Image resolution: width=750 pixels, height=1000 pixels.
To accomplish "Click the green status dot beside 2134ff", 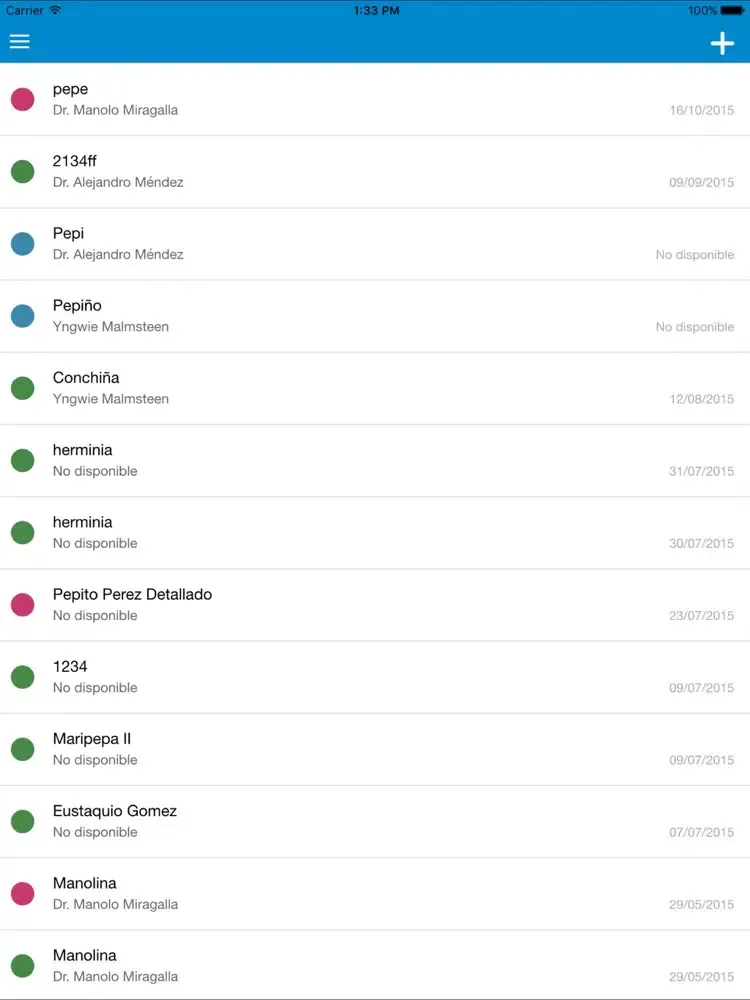I will click(x=22, y=171).
